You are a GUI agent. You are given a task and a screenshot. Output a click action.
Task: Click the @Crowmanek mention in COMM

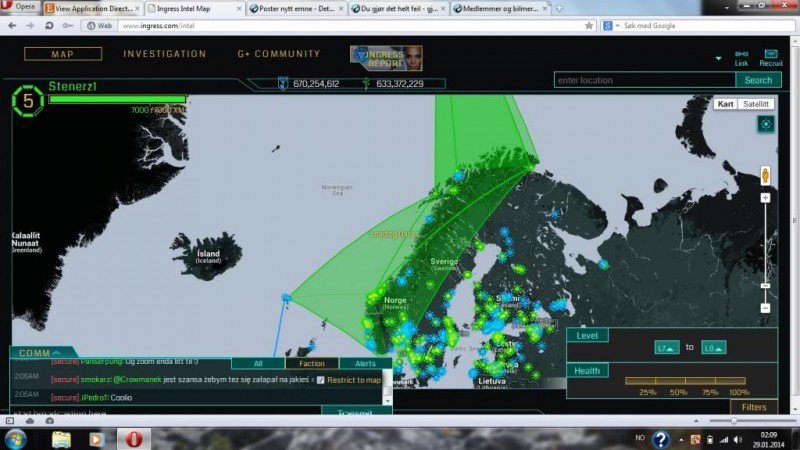[137, 380]
